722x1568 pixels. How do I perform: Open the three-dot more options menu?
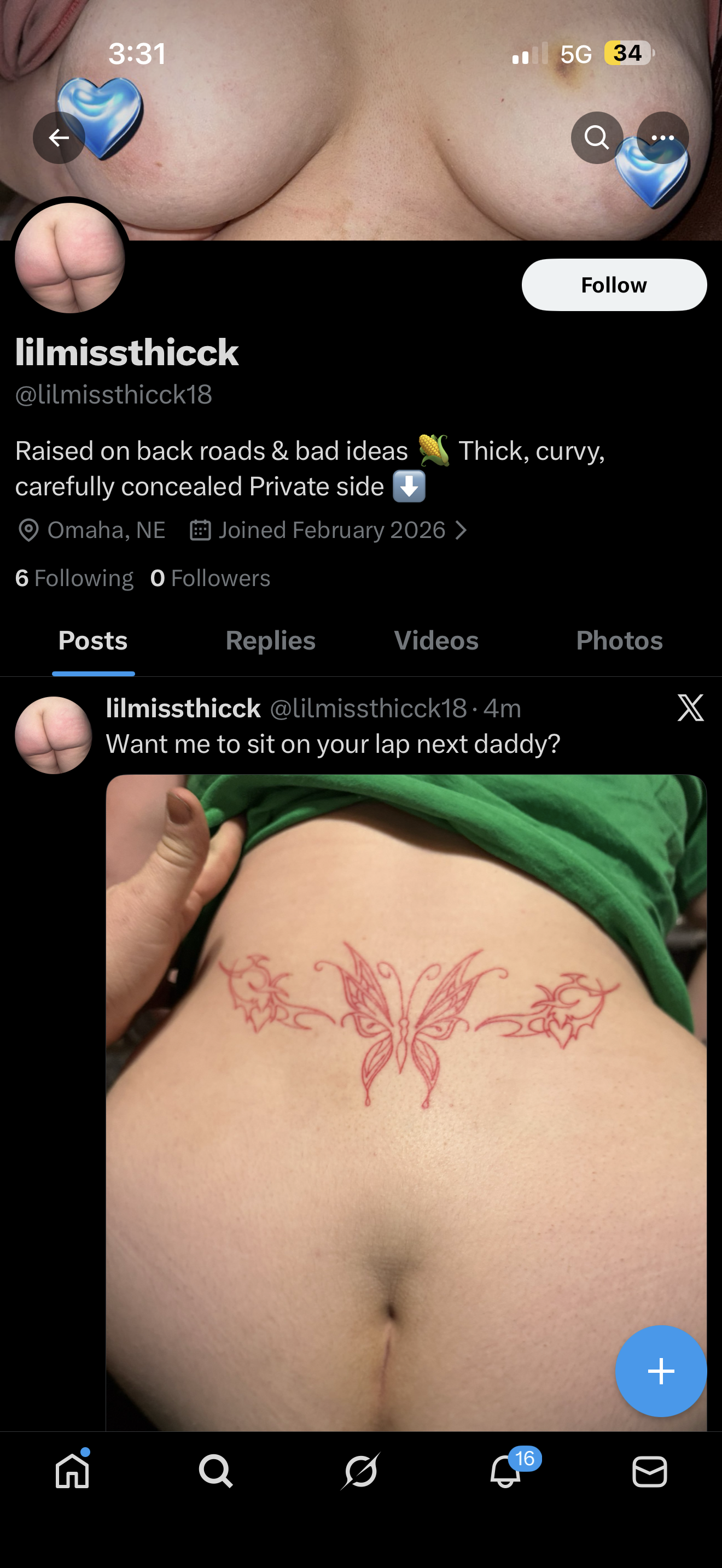[662, 138]
